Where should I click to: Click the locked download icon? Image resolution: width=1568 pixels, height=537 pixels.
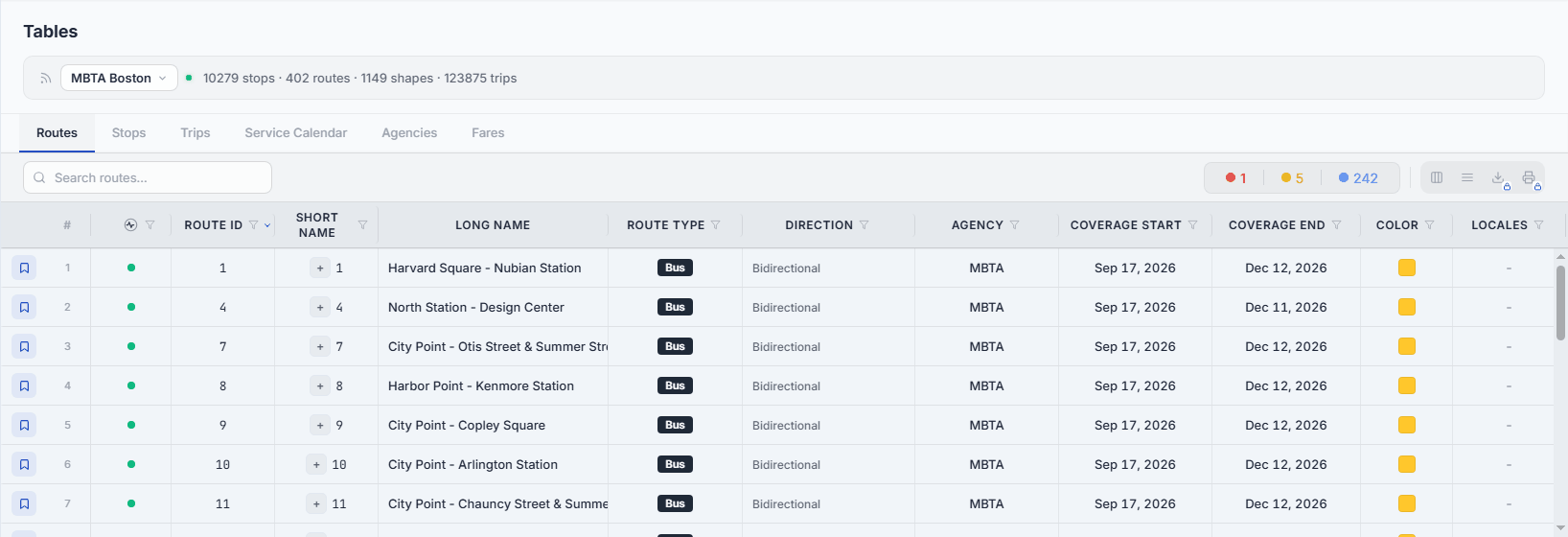click(x=1499, y=178)
